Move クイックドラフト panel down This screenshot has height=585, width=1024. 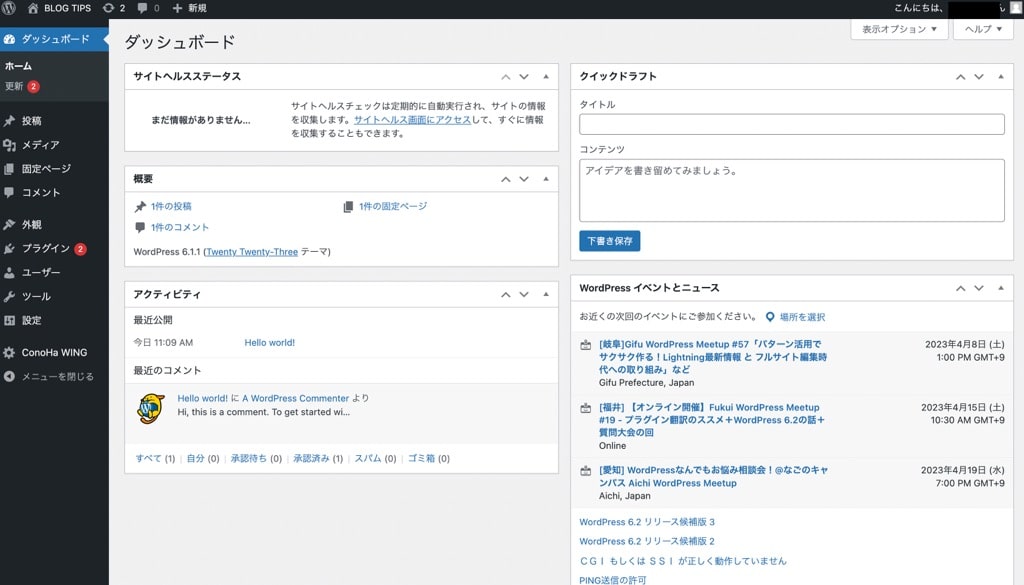(x=979, y=76)
